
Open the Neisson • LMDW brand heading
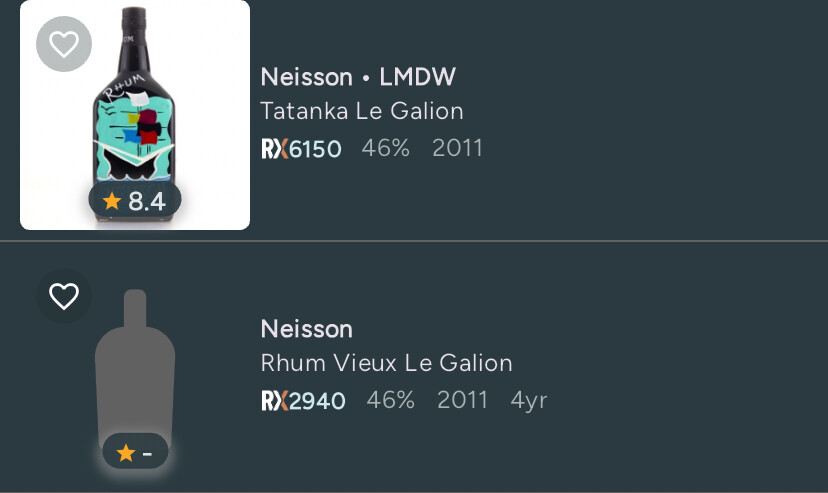click(358, 77)
